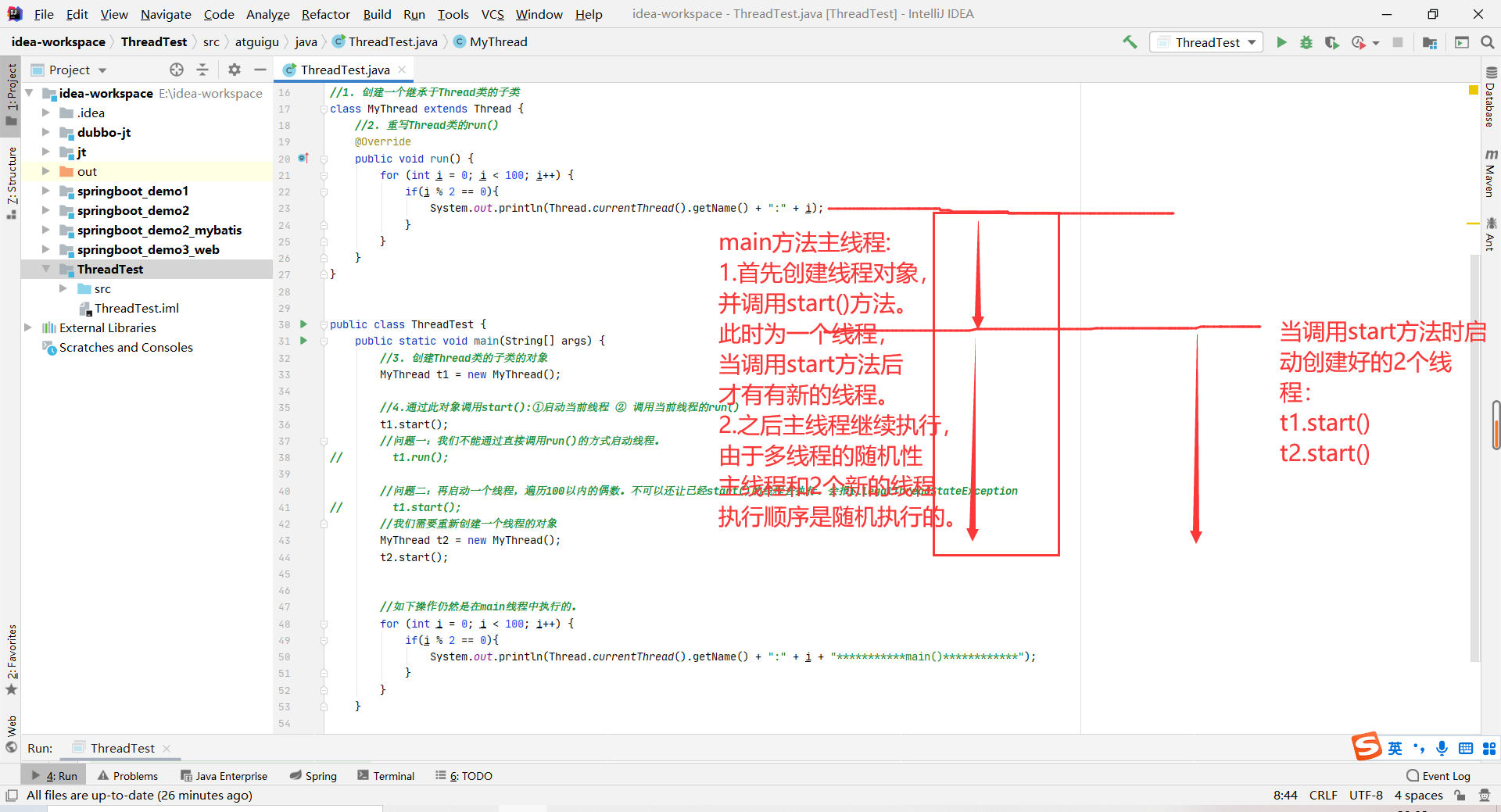Expand the dubbo-jt module

pyautogui.click(x=46, y=132)
